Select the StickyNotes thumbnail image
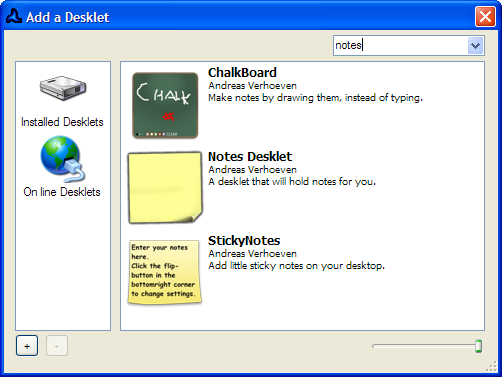This screenshot has height=377, width=502. pos(165,272)
